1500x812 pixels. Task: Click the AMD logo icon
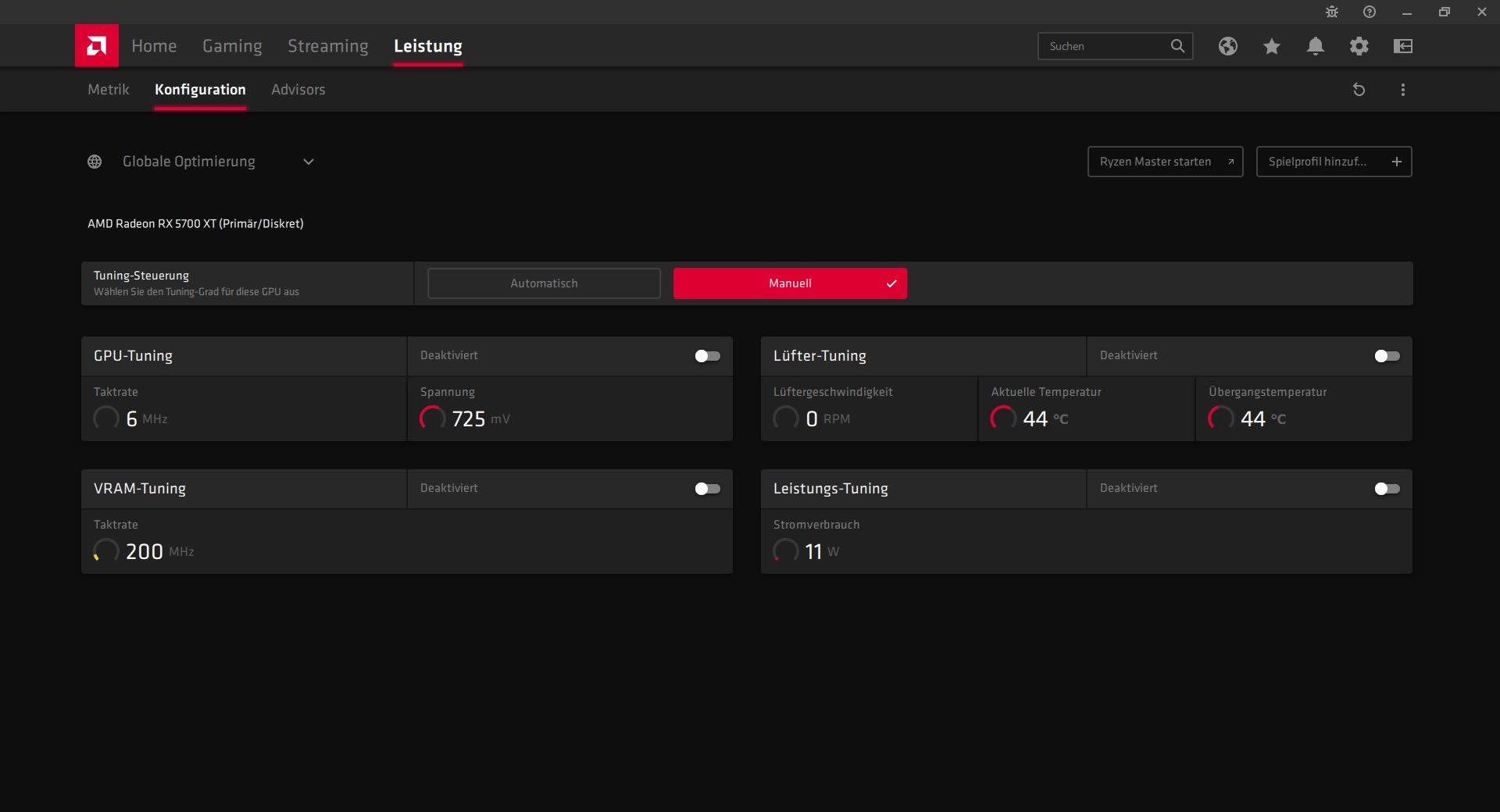[97, 45]
